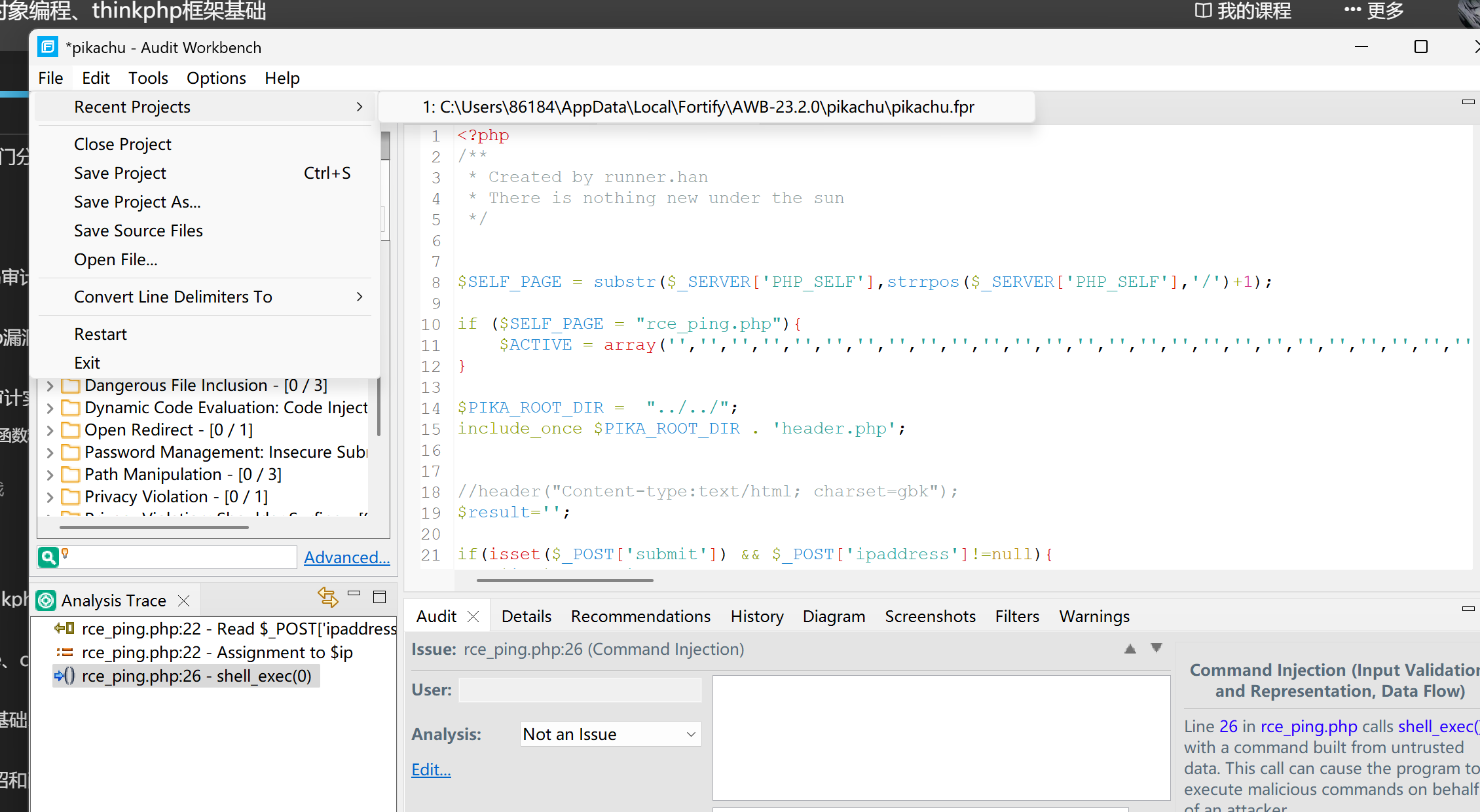The width and height of the screenshot is (1480, 812).
Task: Click the Audit Workbench app icon in title bar
Action: [48, 47]
